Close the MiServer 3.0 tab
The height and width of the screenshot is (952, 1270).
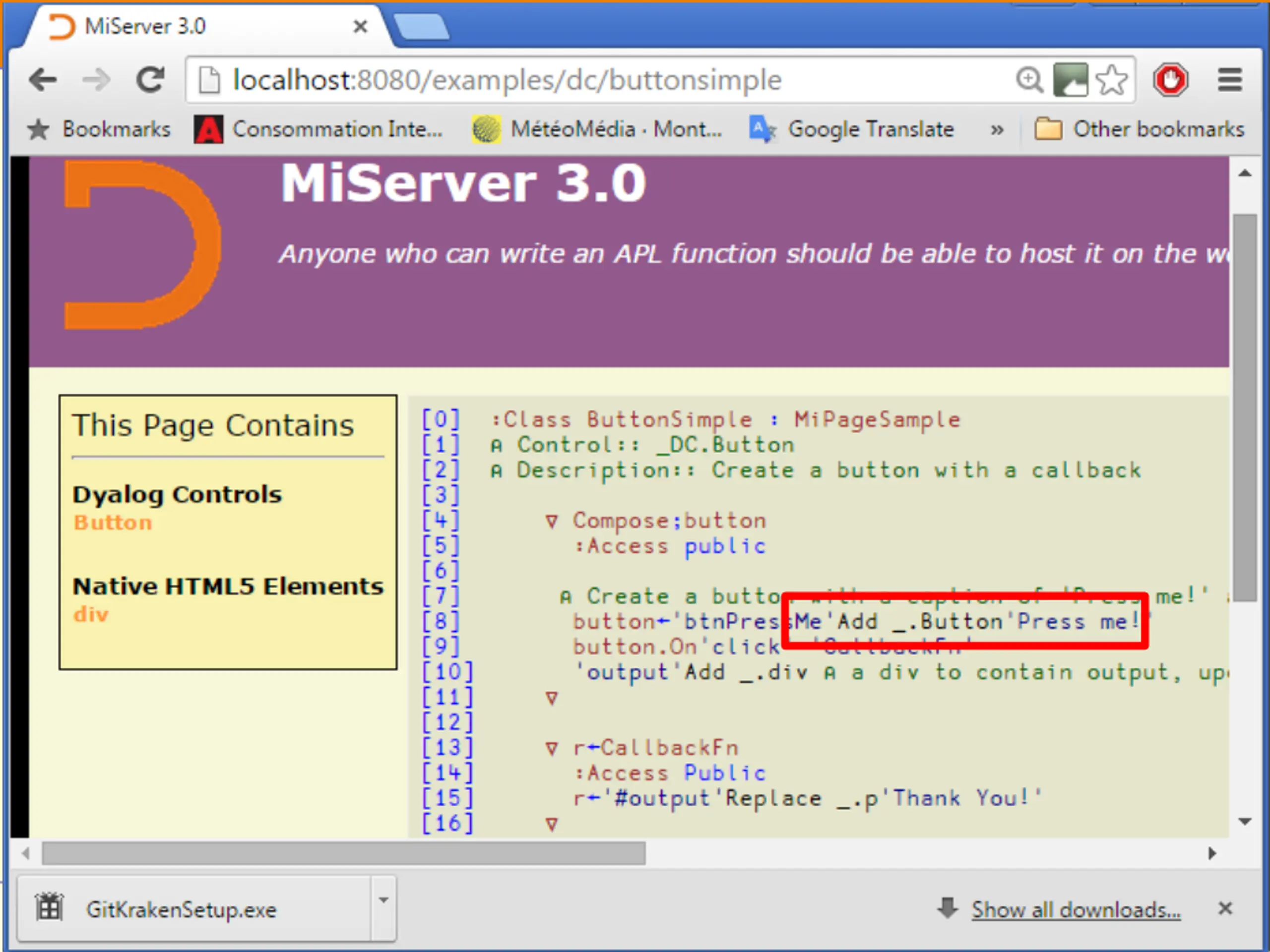pos(360,26)
